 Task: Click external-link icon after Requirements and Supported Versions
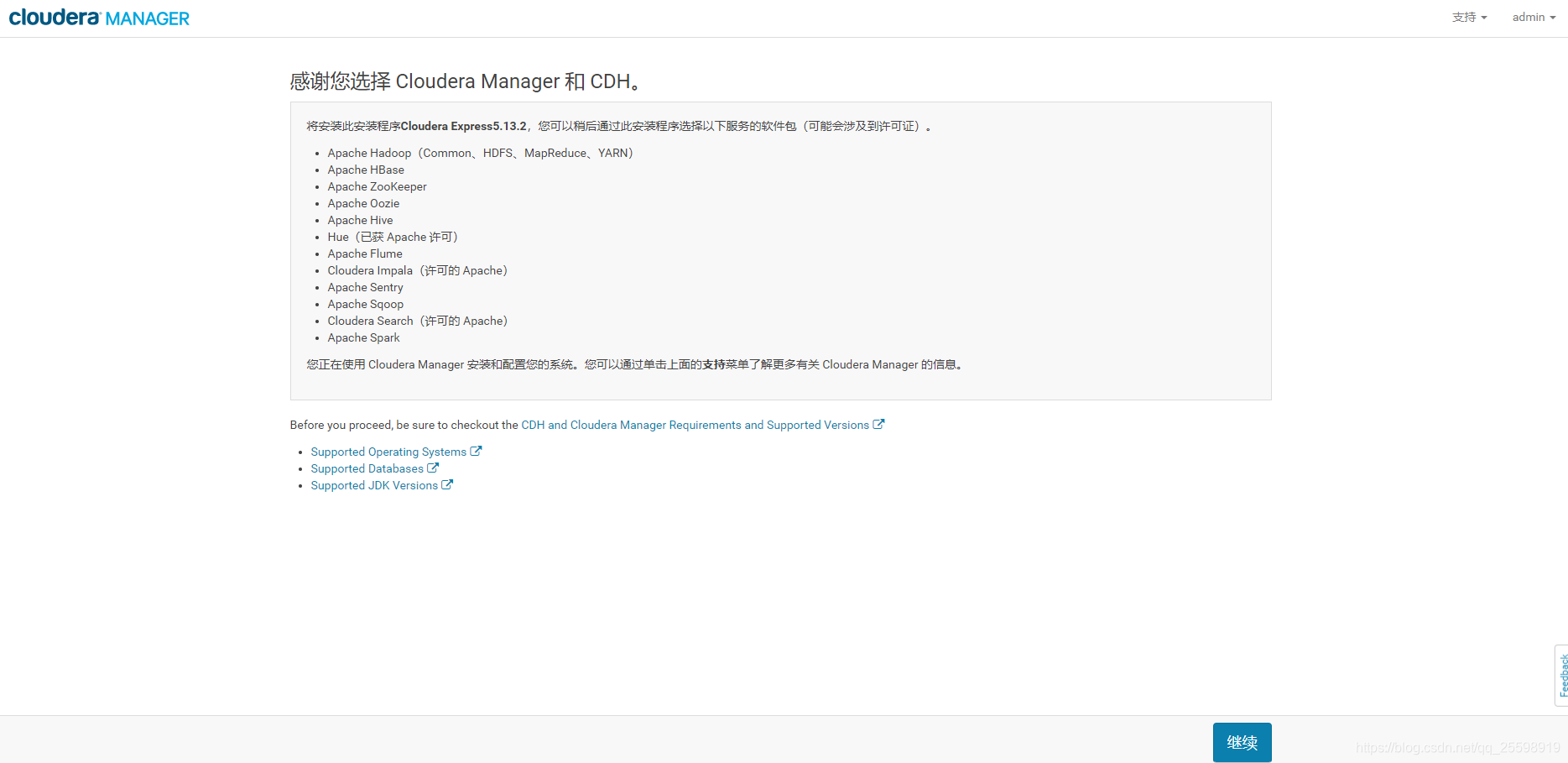click(878, 424)
